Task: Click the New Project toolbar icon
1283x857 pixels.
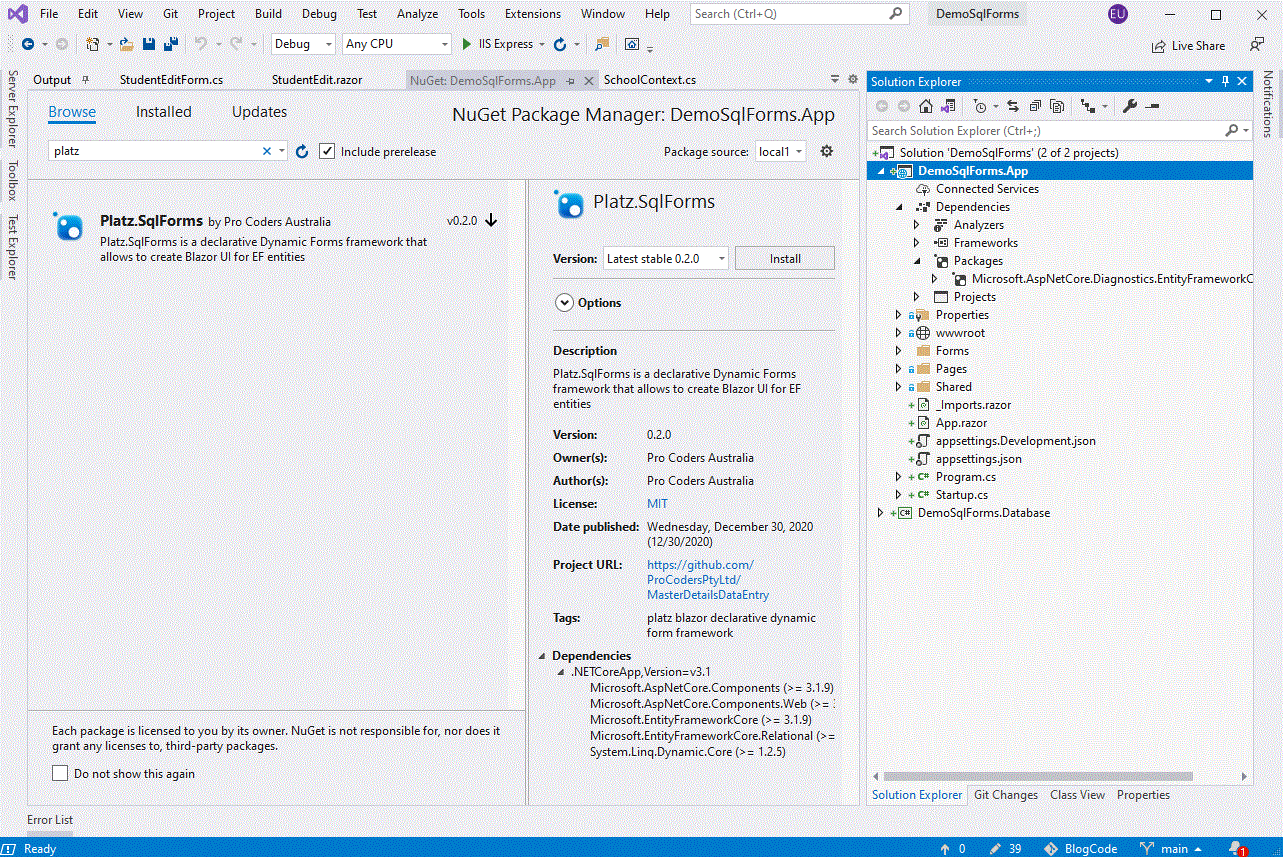Action: [x=92, y=44]
